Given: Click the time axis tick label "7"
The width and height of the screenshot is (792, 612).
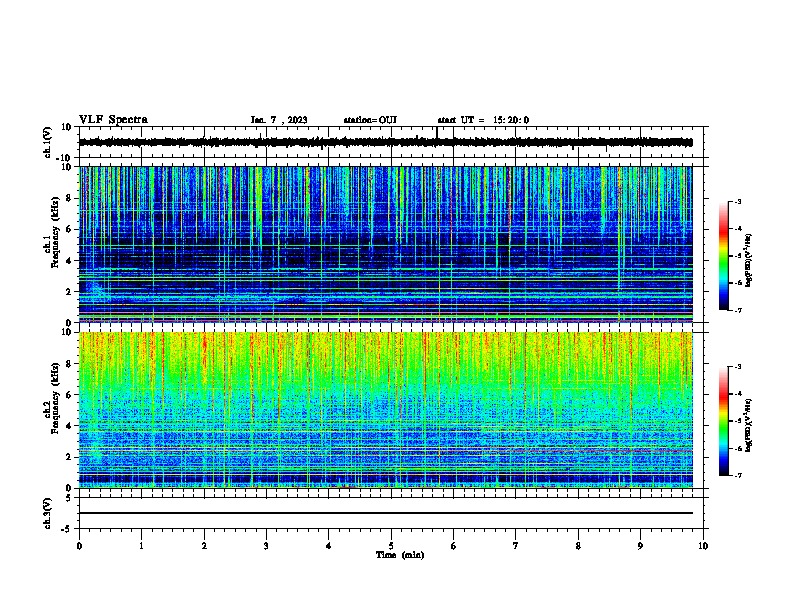Looking at the screenshot, I should [x=516, y=546].
